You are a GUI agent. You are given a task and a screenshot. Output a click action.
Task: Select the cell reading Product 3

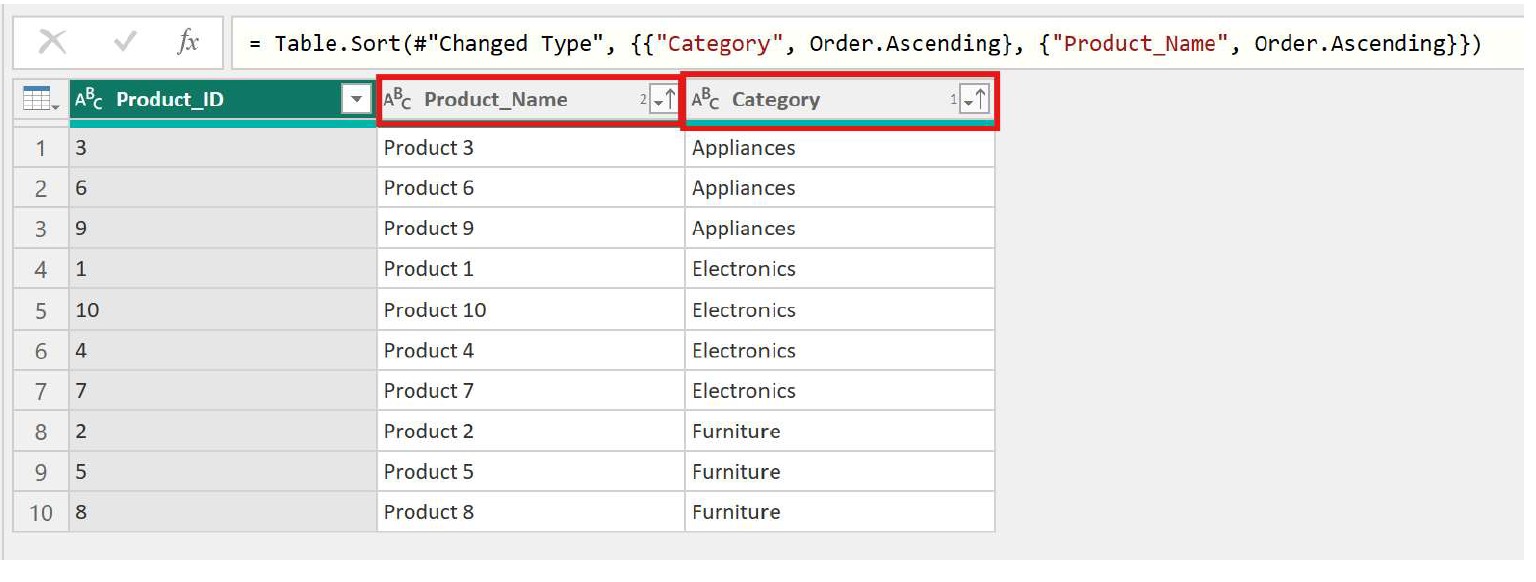pyautogui.click(x=531, y=148)
